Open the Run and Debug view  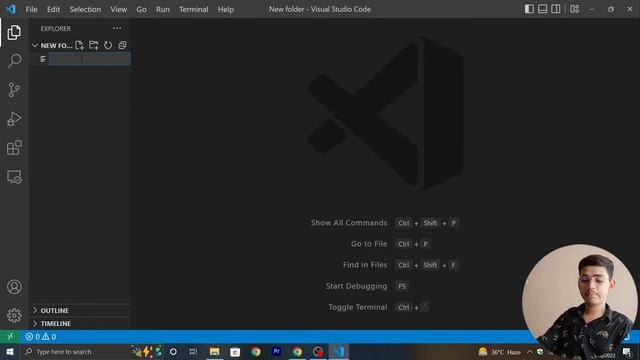coord(14,119)
